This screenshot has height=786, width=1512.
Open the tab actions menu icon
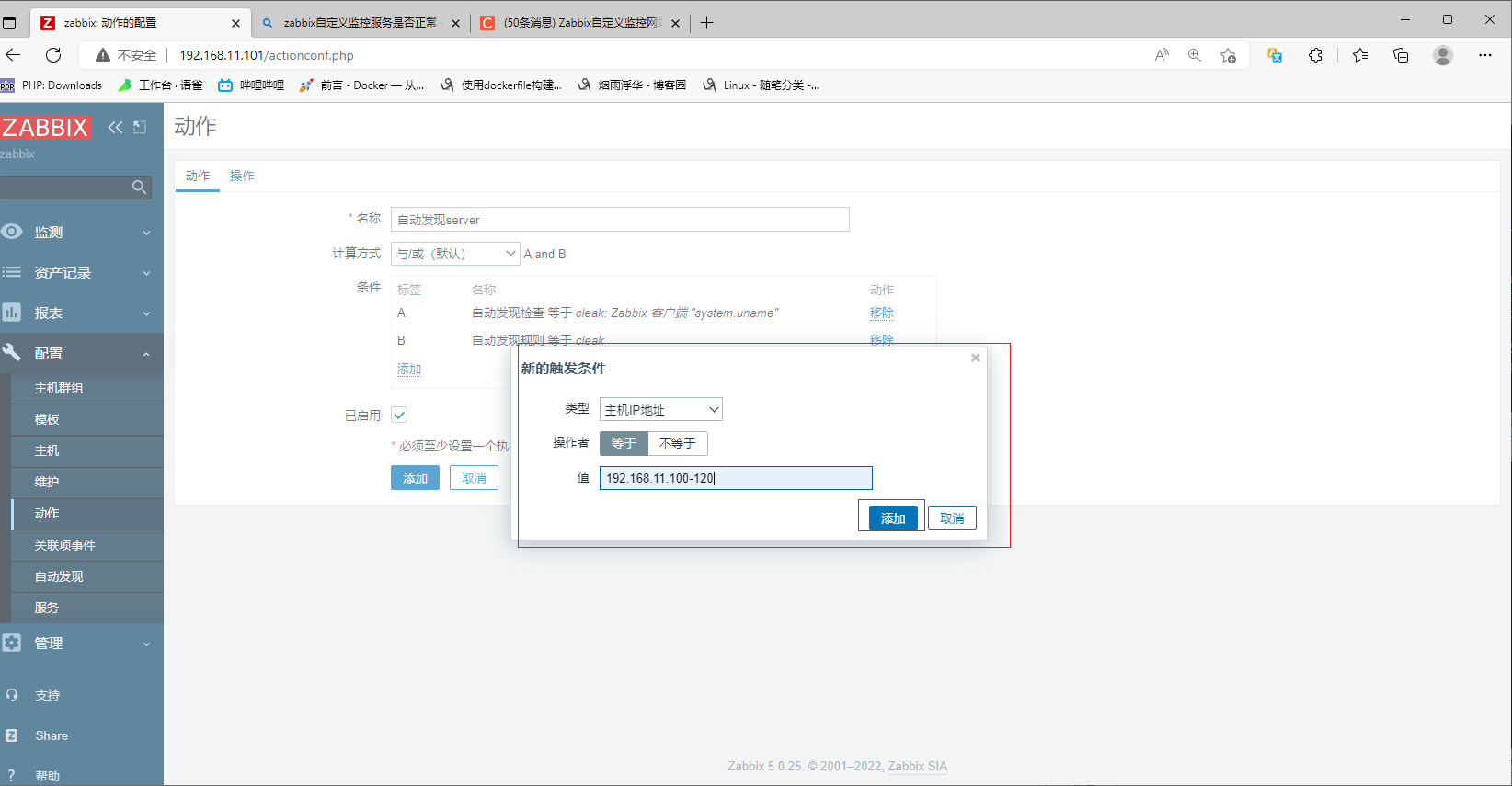(9, 23)
